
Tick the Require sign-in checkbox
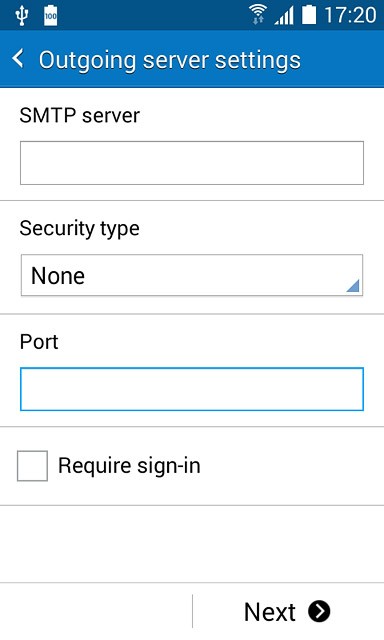(32, 466)
